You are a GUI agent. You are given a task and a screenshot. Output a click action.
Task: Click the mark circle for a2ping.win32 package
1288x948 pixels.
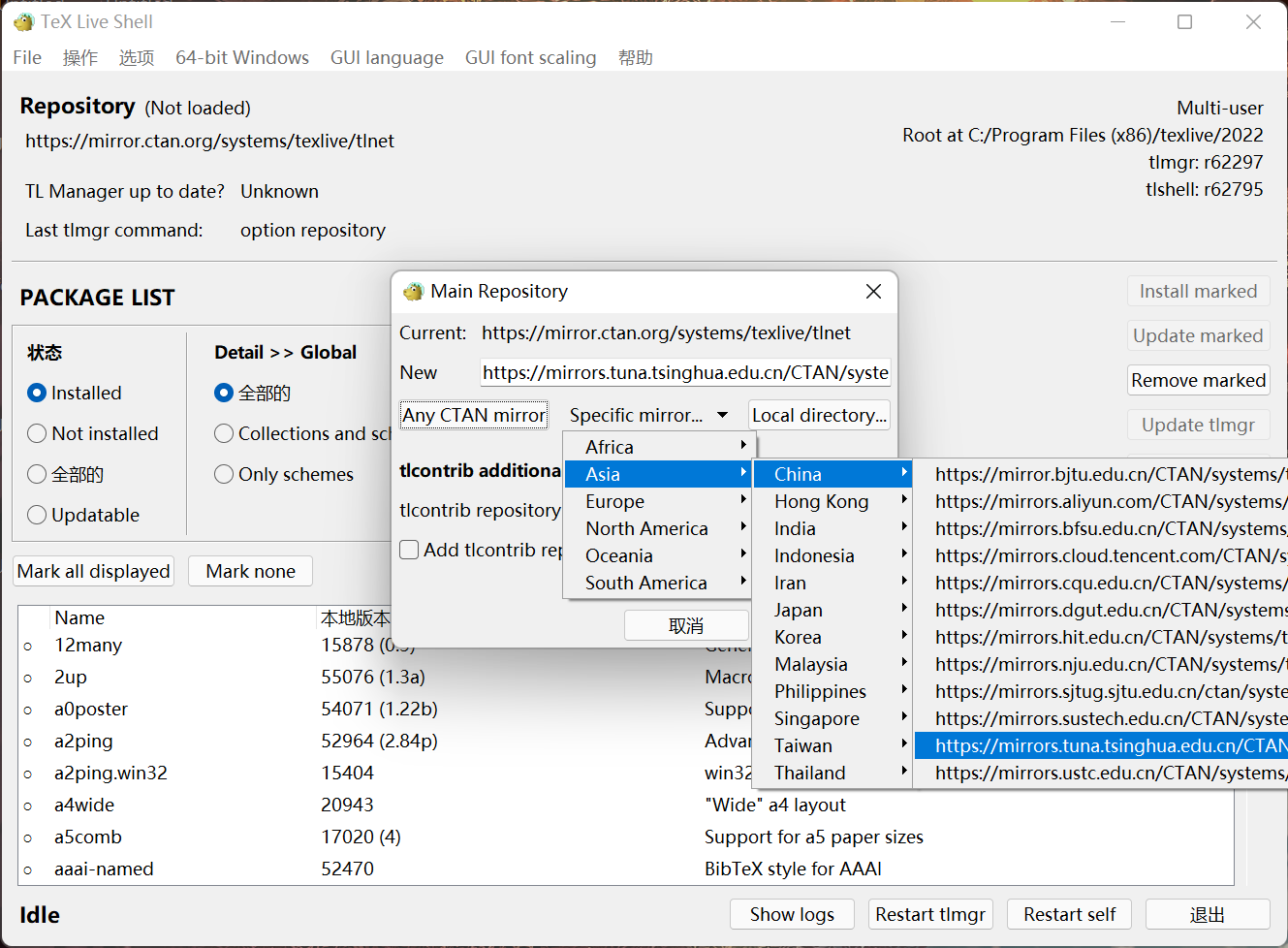28,774
